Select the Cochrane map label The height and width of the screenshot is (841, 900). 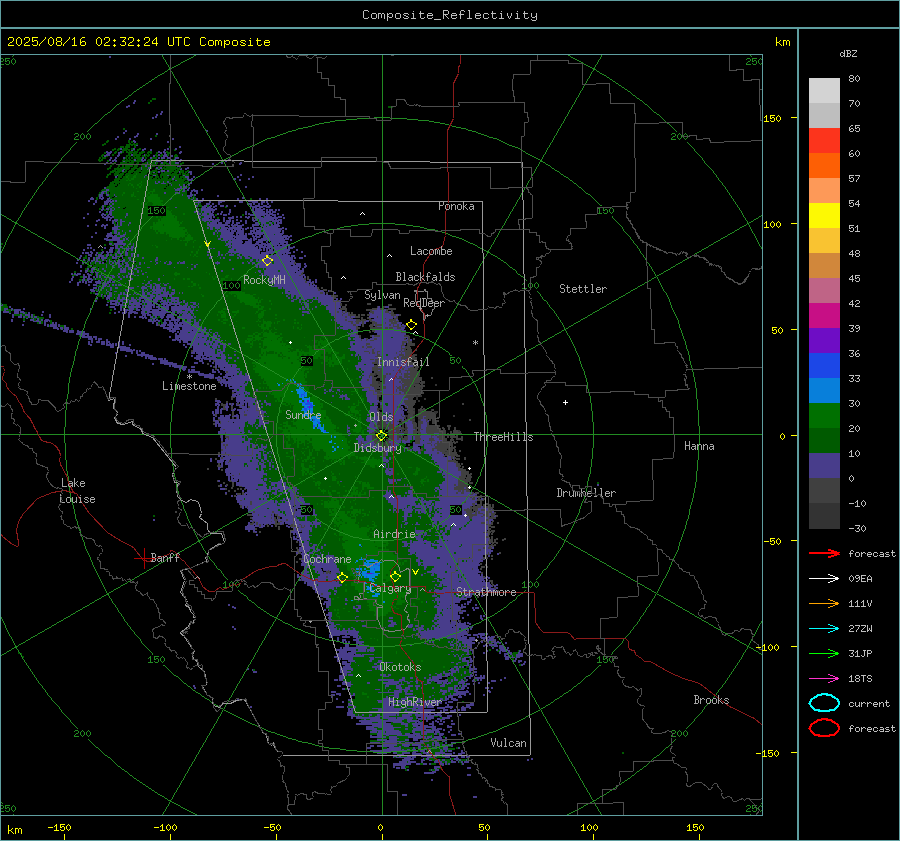pos(327,559)
